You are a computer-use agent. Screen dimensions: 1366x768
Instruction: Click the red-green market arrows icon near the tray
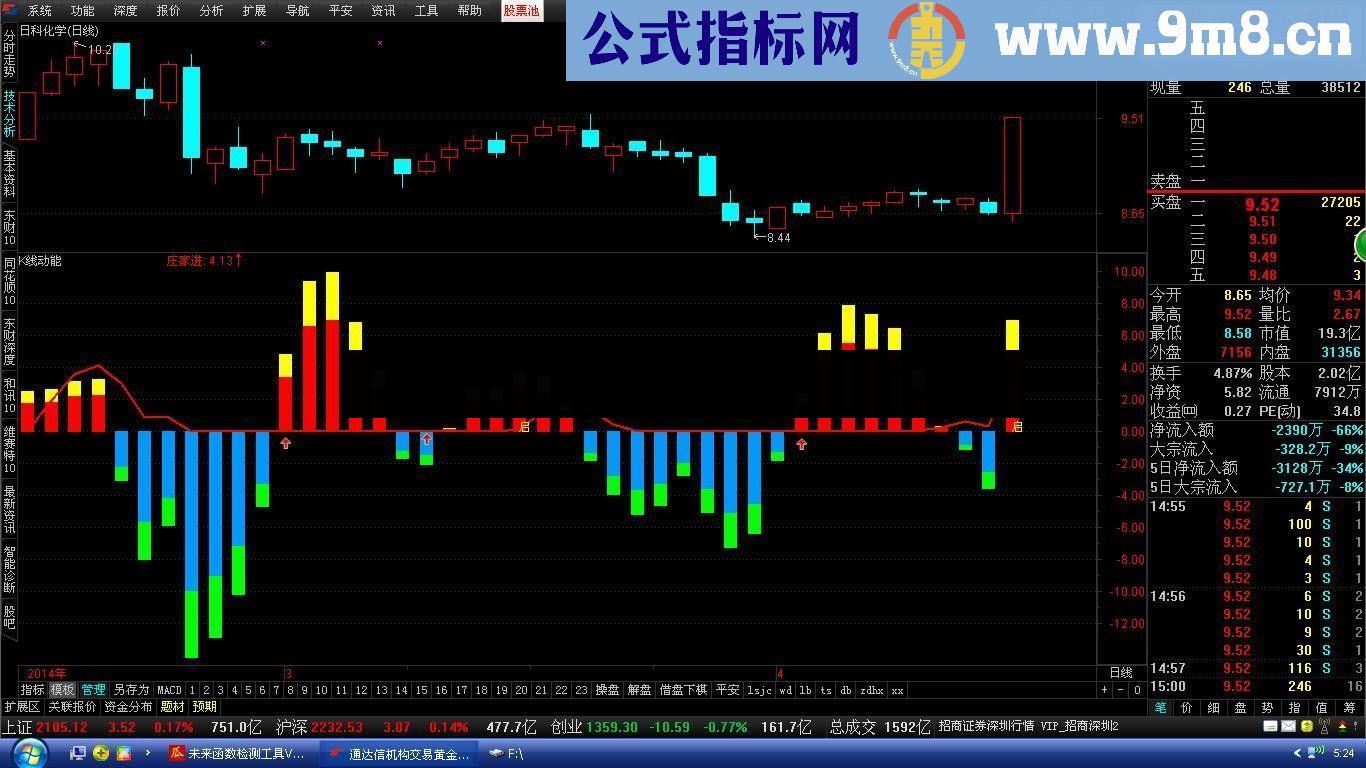(1343, 727)
